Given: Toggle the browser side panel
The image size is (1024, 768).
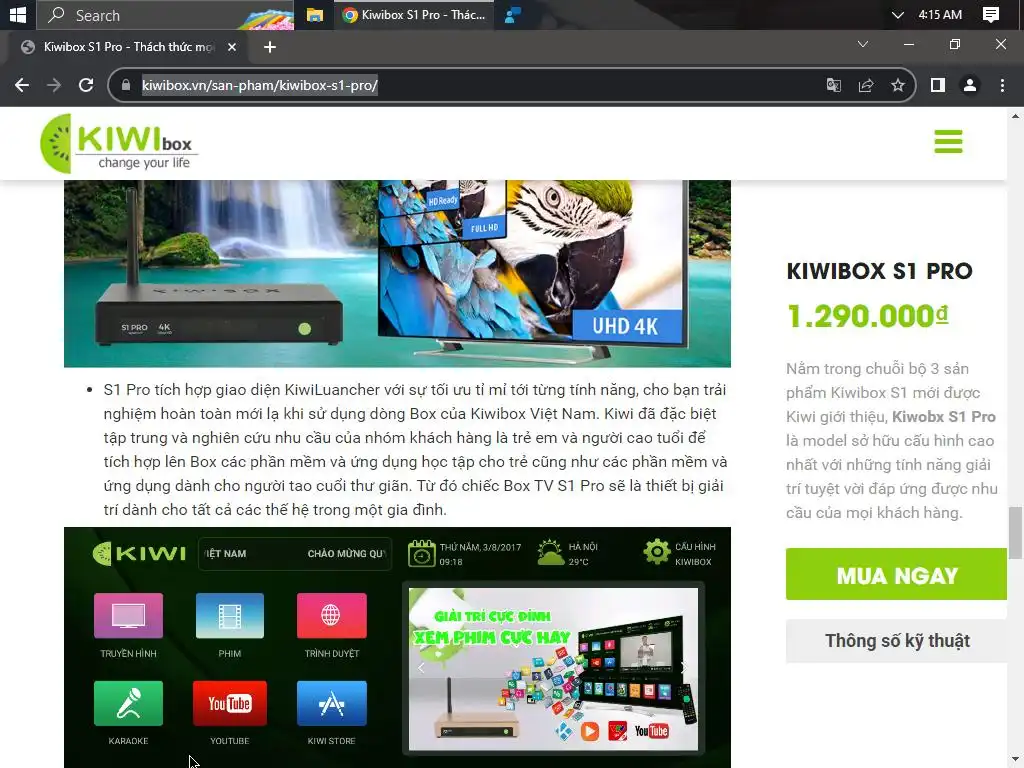Looking at the screenshot, I should (x=938, y=85).
